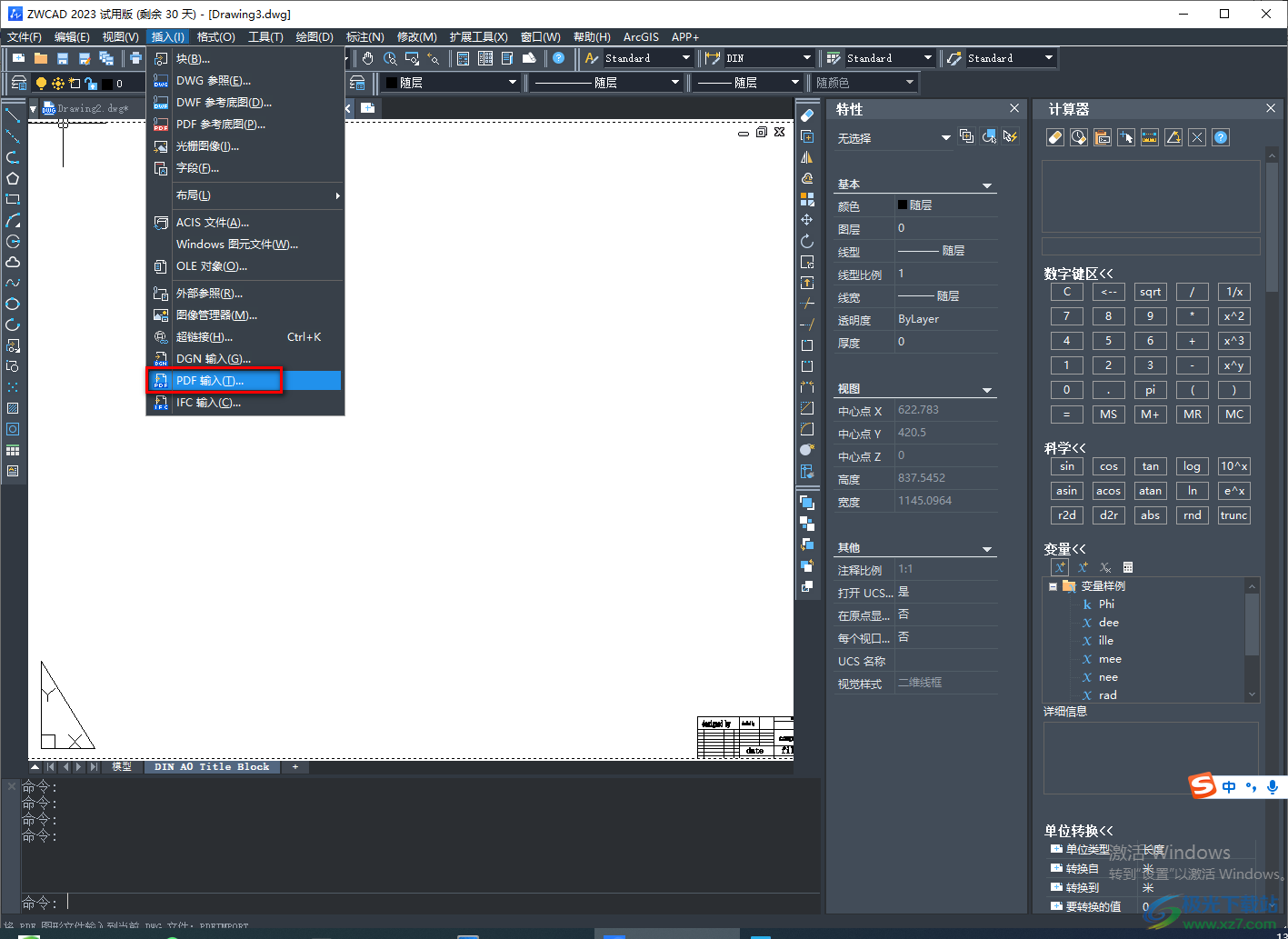Click the calculator C button
The width and height of the screenshot is (1288, 939).
pyautogui.click(x=1067, y=292)
